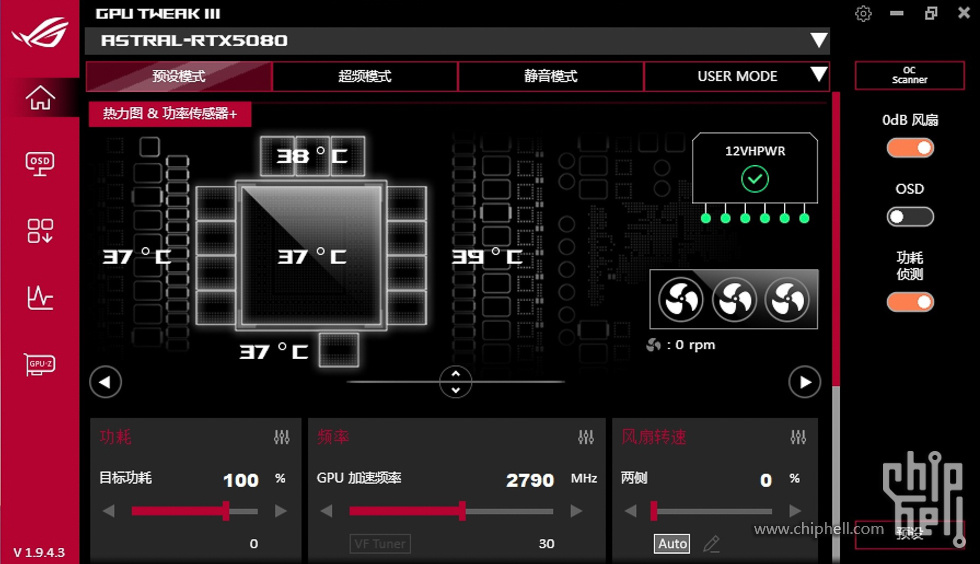This screenshot has width=980, height=564.
Task: Click the 39 °C right-side temperature reading
Action: [488, 256]
